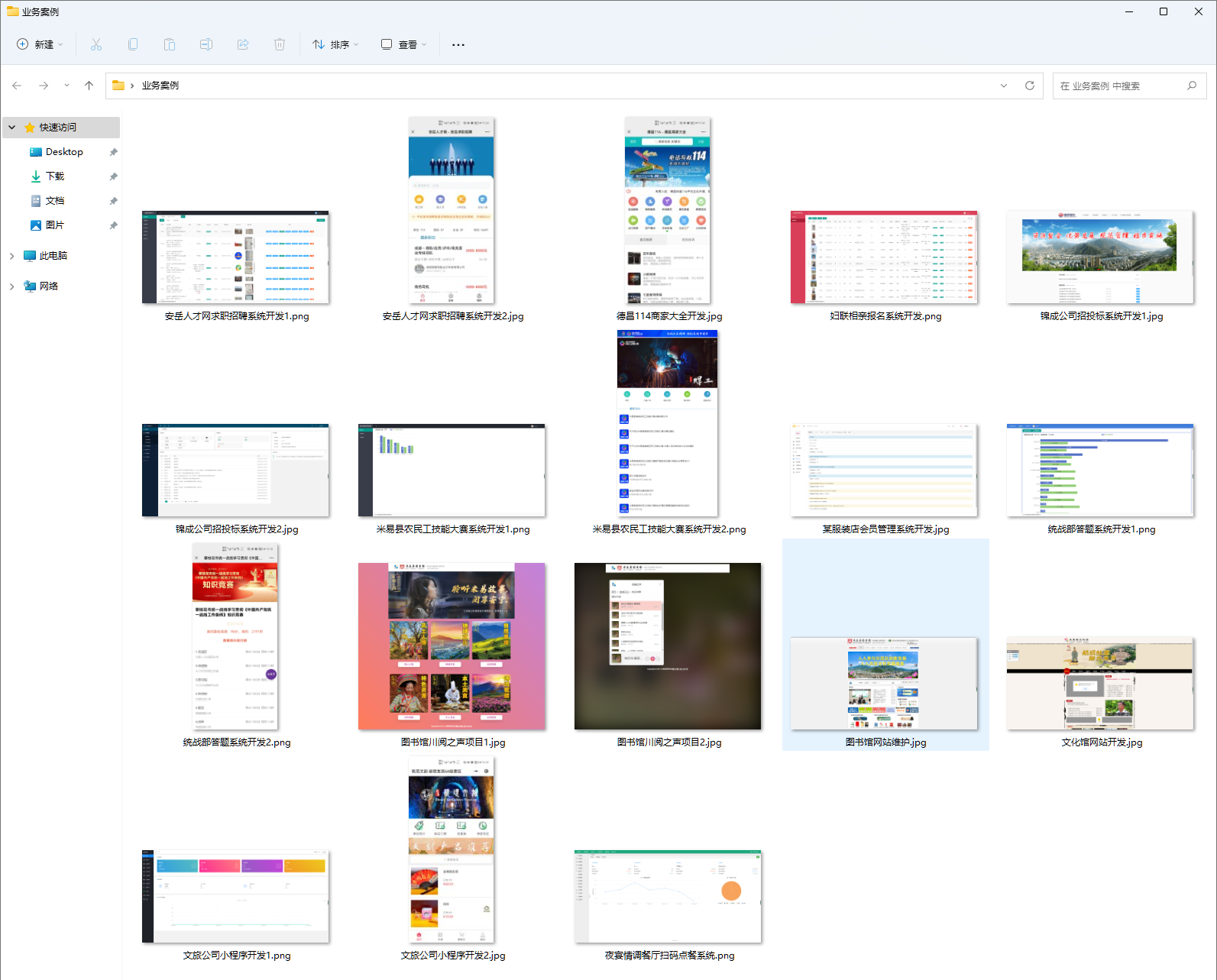Click thumbnail of 图书馆网站维护.jpg

click(884, 684)
